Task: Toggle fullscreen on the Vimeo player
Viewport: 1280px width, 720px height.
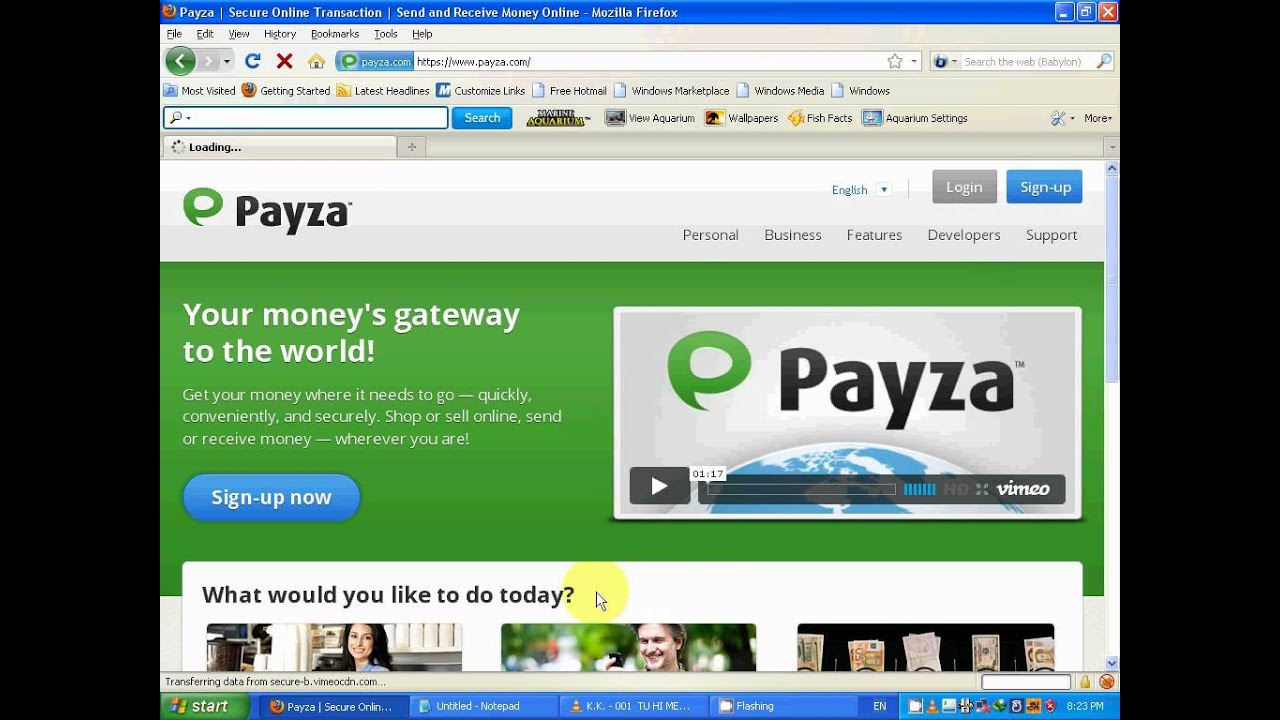Action: pyautogui.click(x=982, y=489)
